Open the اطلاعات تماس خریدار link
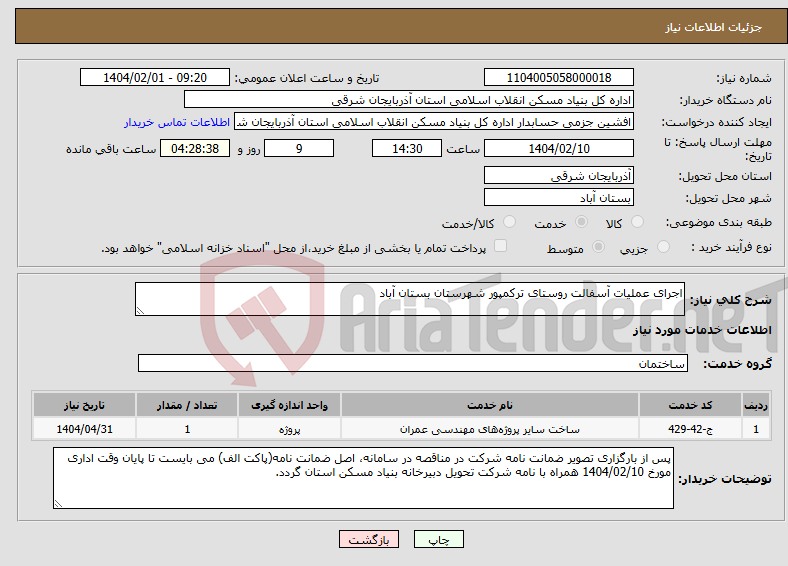Screen dimensions: 788x566 [177, 122]
